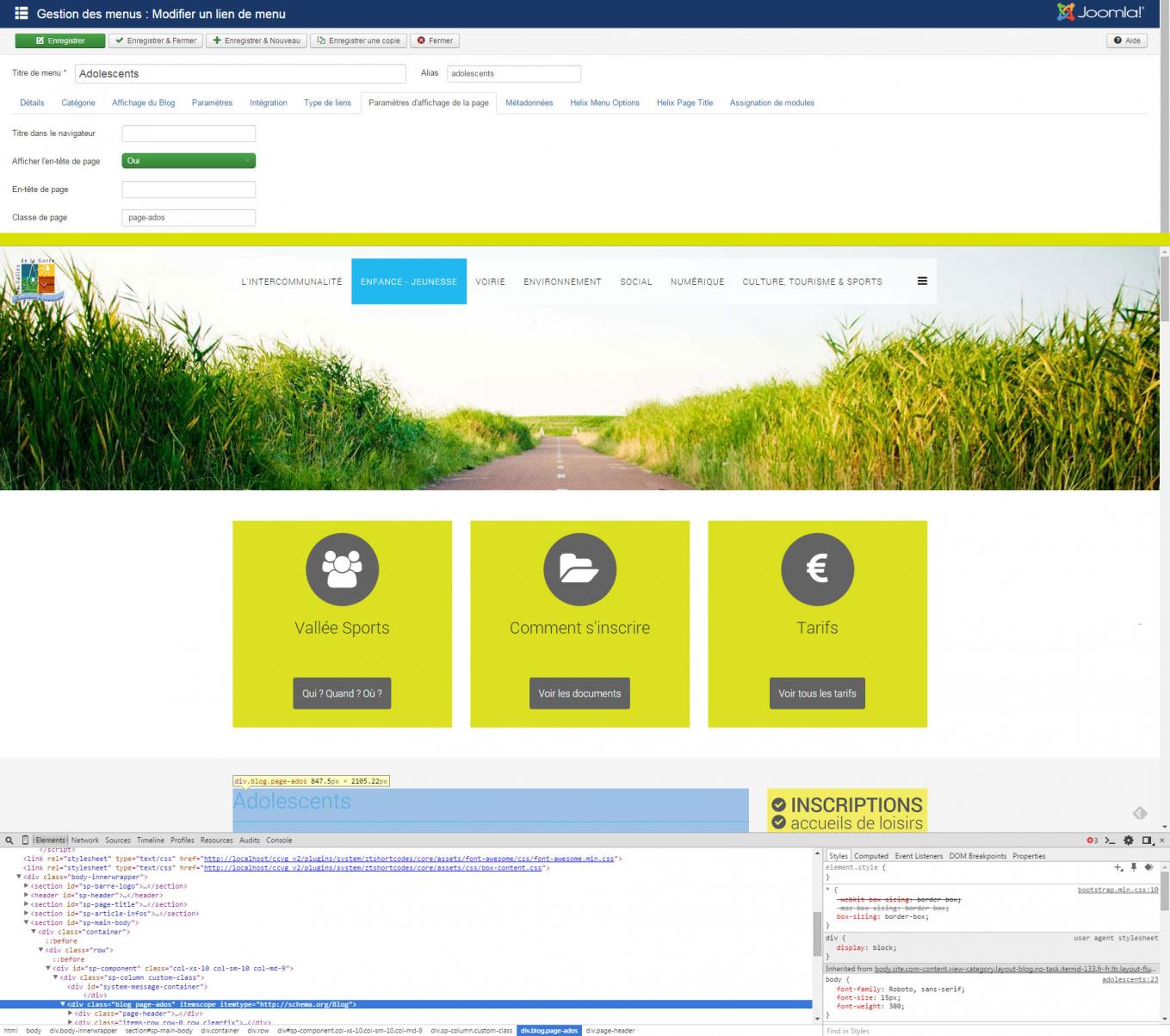
Task: Click the Vallée Sports people circle icon
Action: coord(342,569)
